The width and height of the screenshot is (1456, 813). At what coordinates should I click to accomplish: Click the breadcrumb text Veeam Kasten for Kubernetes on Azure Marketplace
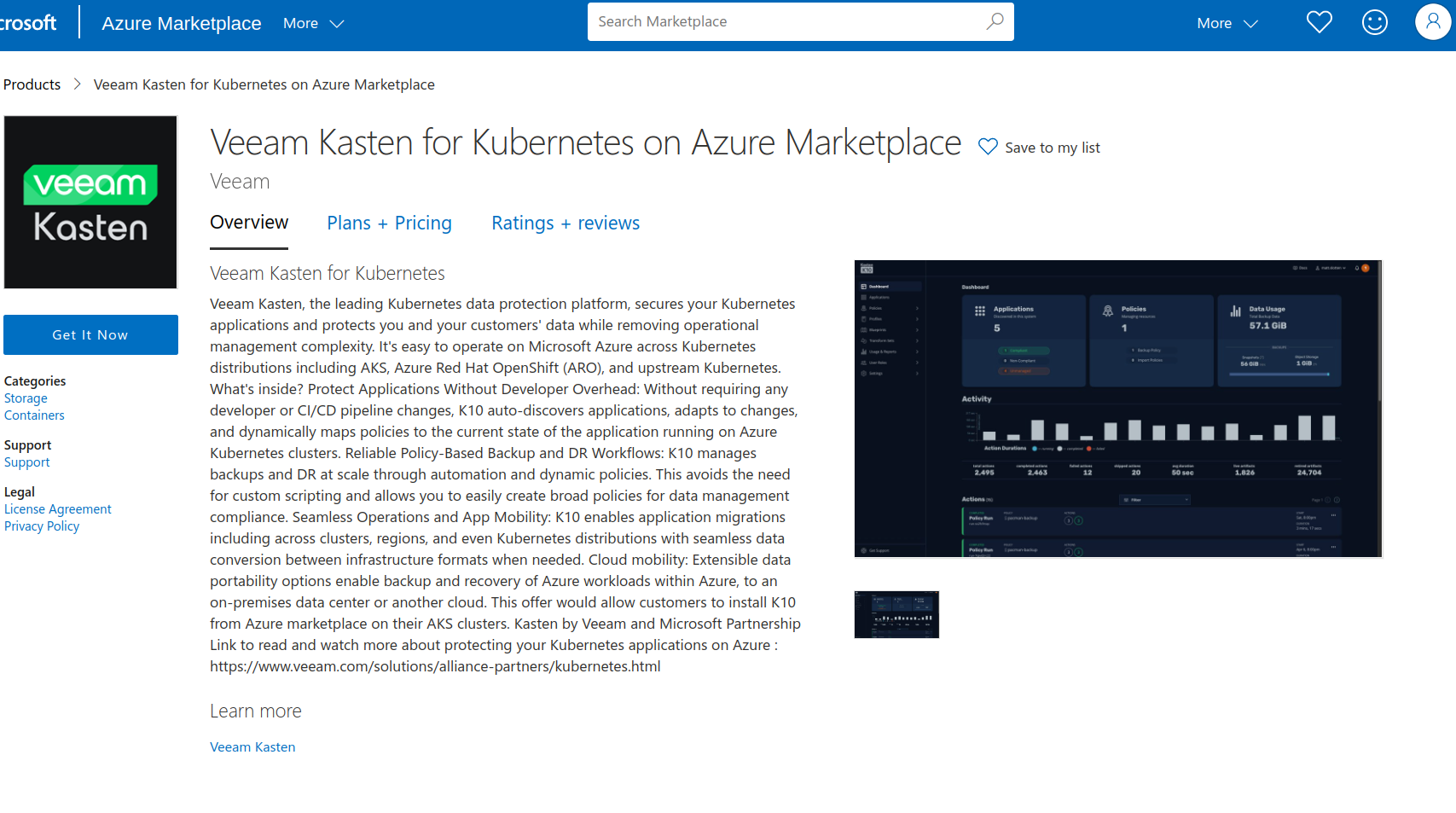[264, 84]
